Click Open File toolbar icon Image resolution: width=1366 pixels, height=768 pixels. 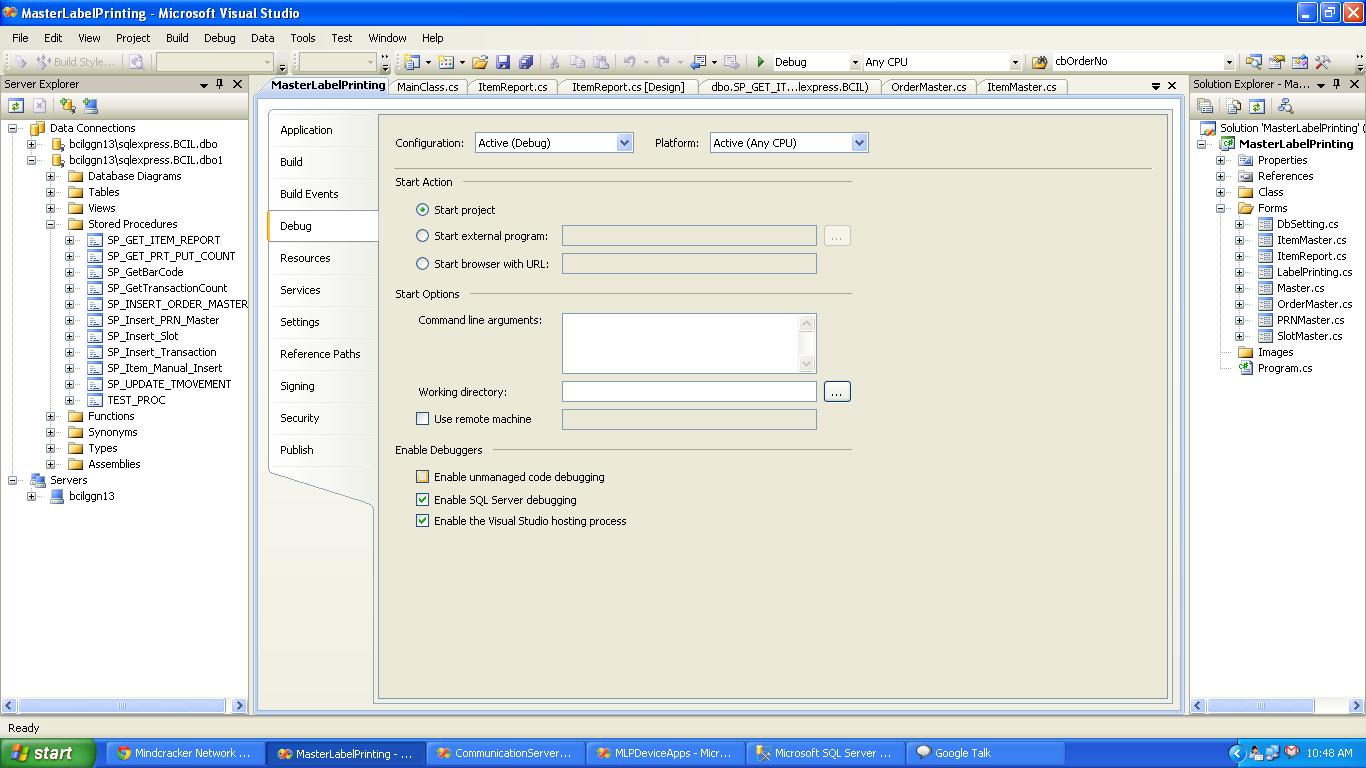[480, 62]
